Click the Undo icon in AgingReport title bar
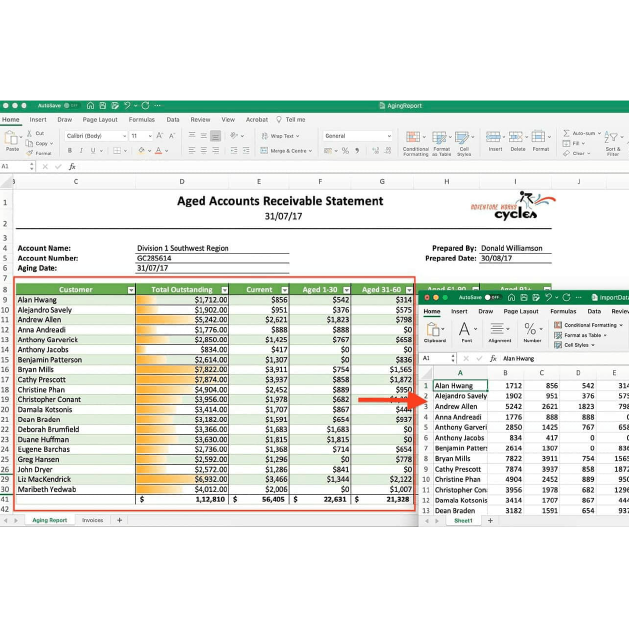 tap(127, 106)
